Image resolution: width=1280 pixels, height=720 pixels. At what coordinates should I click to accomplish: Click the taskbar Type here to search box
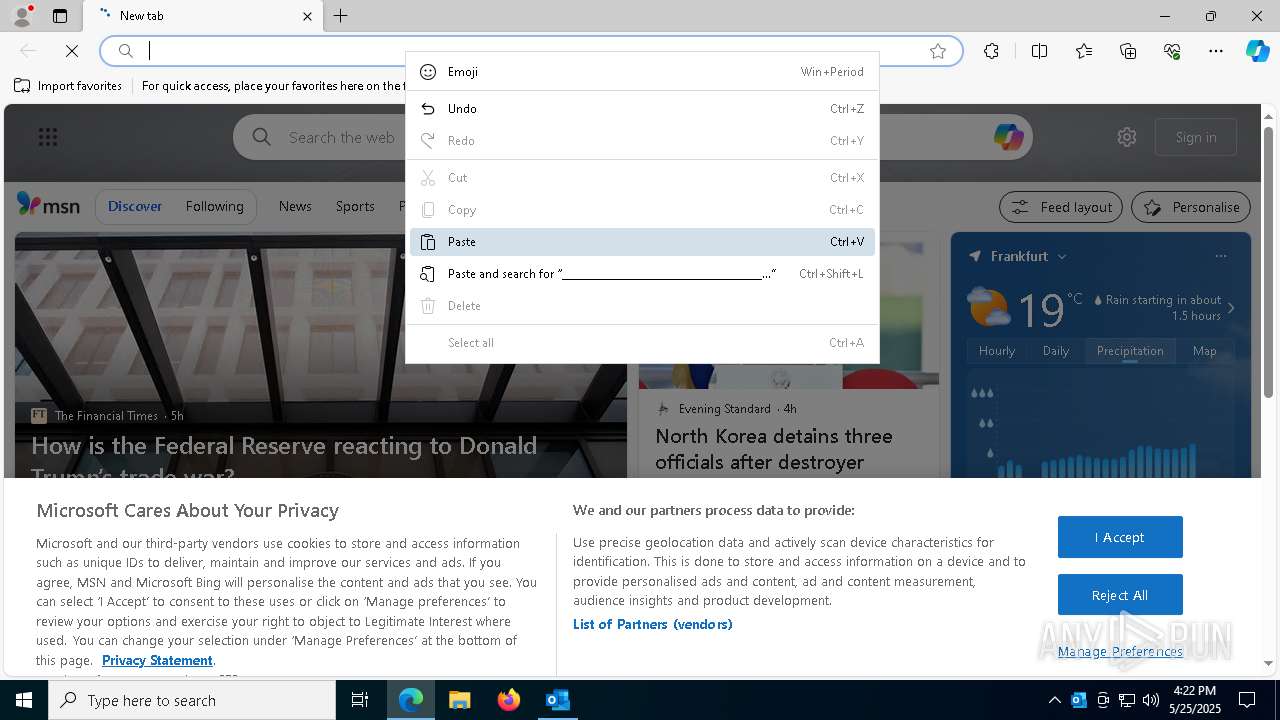point(192,700)
